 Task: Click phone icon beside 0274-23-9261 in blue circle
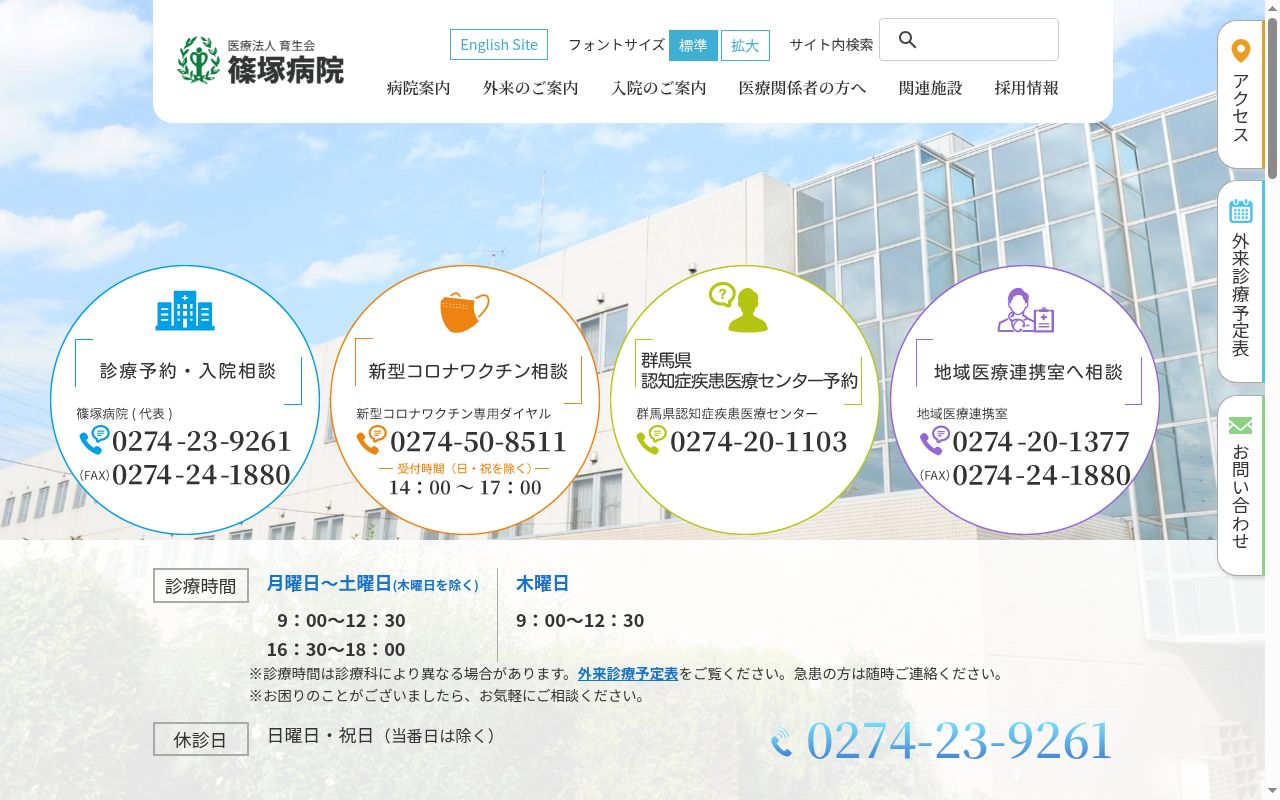coord(94,440)
